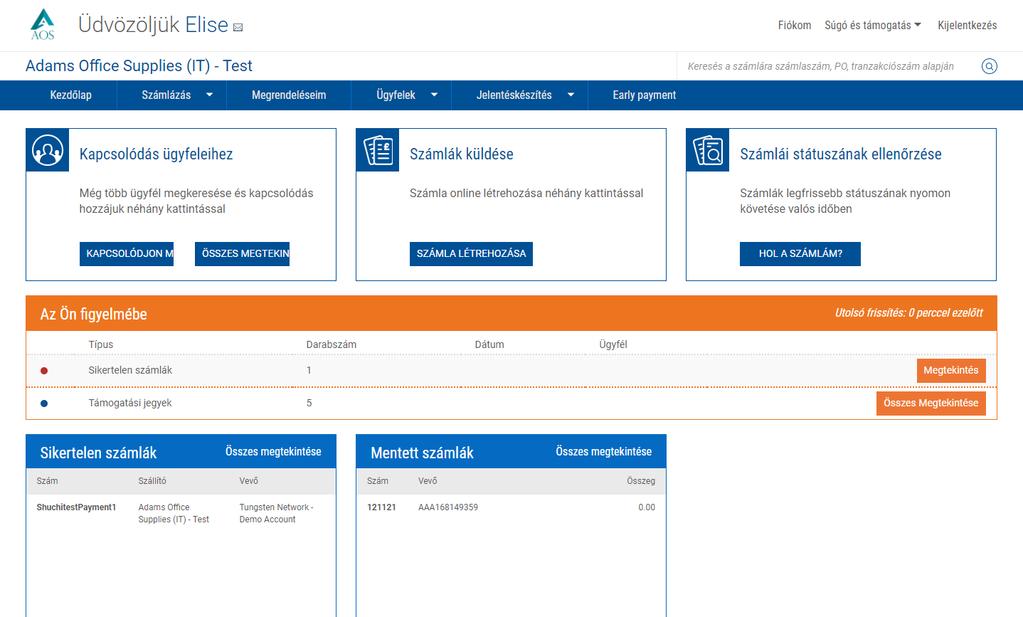Click buyer AAA168149359
The width and height of the screenshot is (1023, 617).
[448, 507]
